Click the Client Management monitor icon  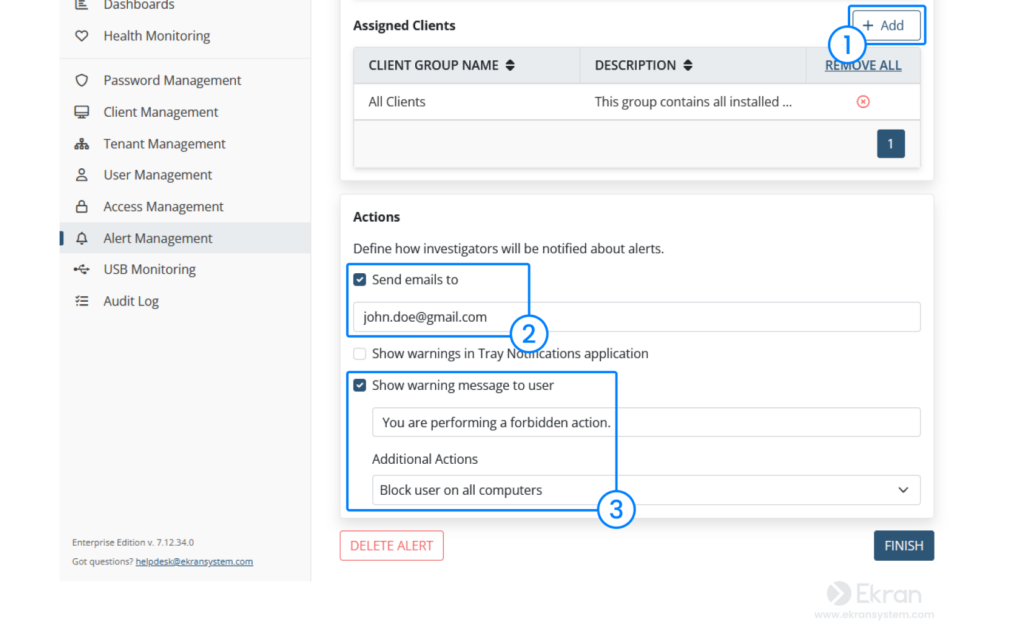82,112
